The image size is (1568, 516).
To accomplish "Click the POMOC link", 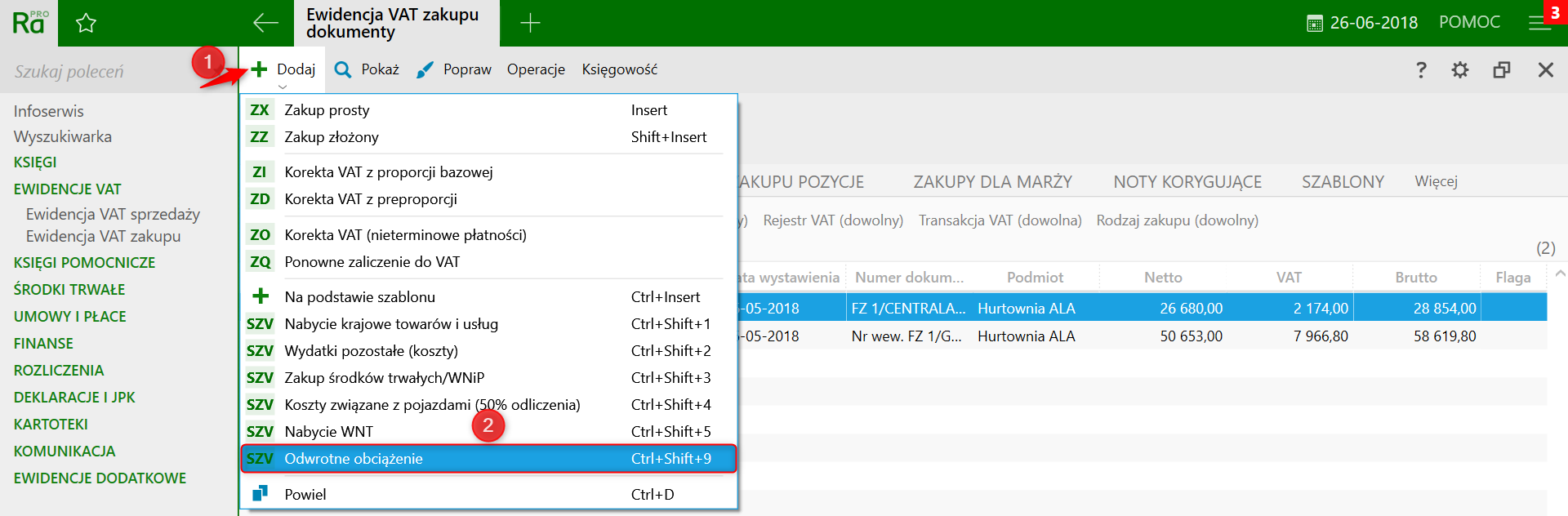I will [x=1469, y=22].
